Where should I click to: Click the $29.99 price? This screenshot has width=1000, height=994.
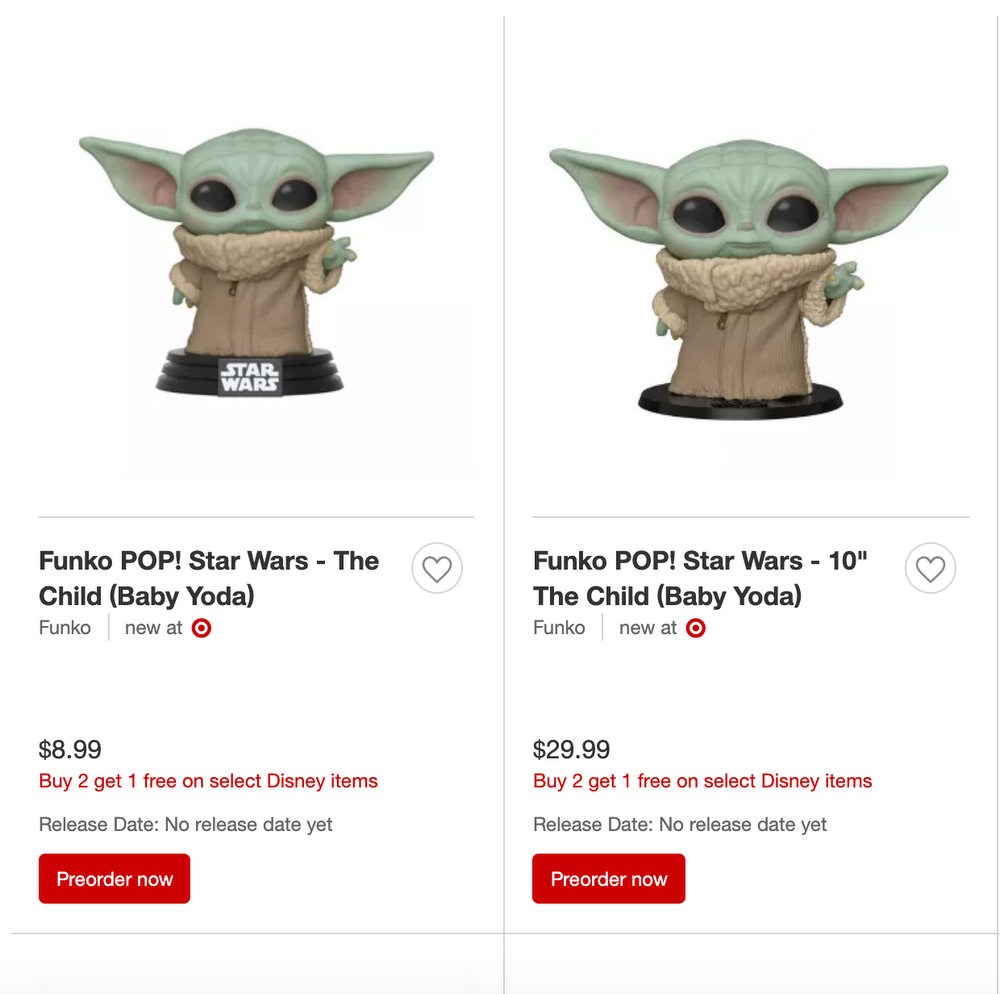[571, 750]
